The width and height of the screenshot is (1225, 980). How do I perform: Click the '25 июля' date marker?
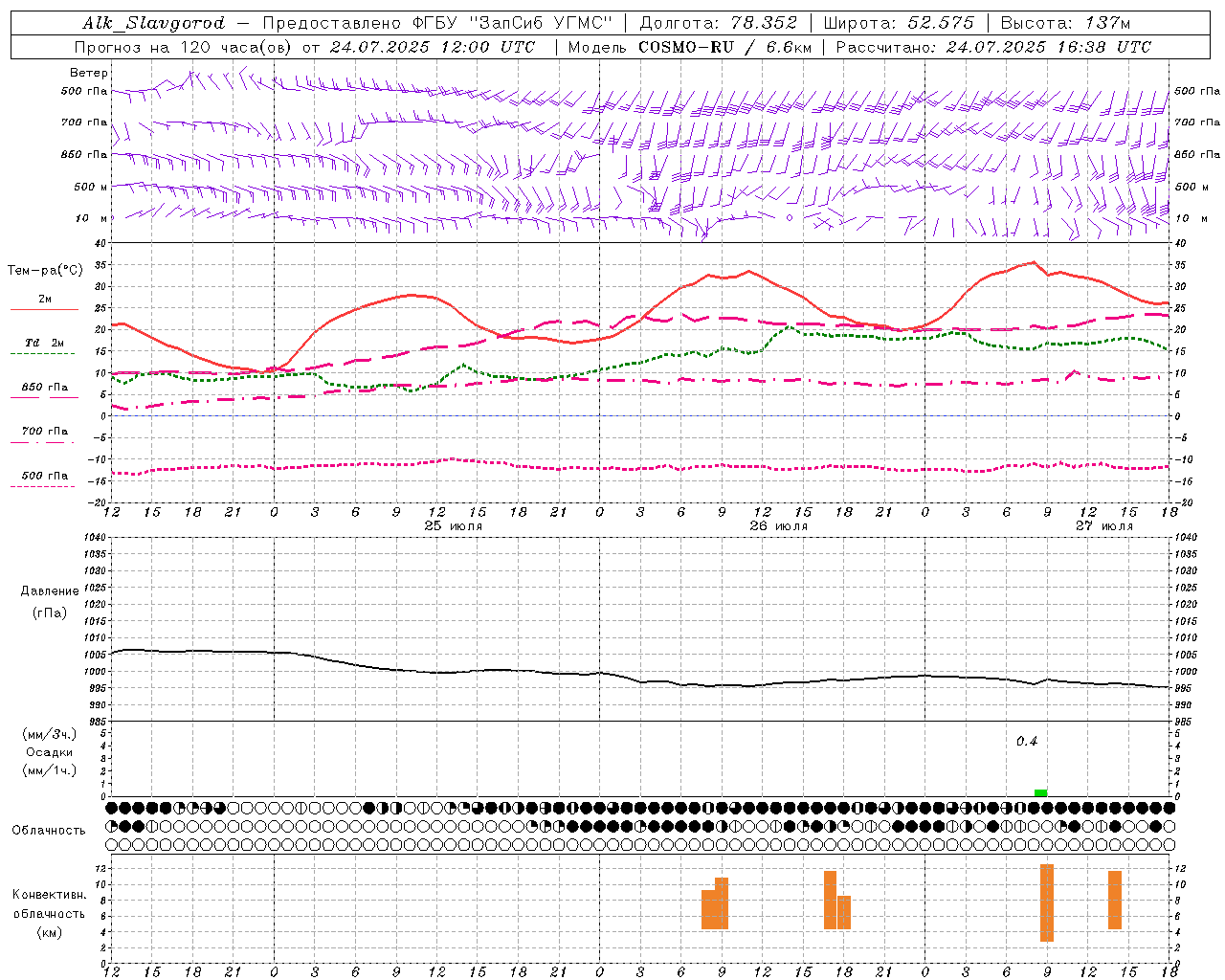coord(454,526)
